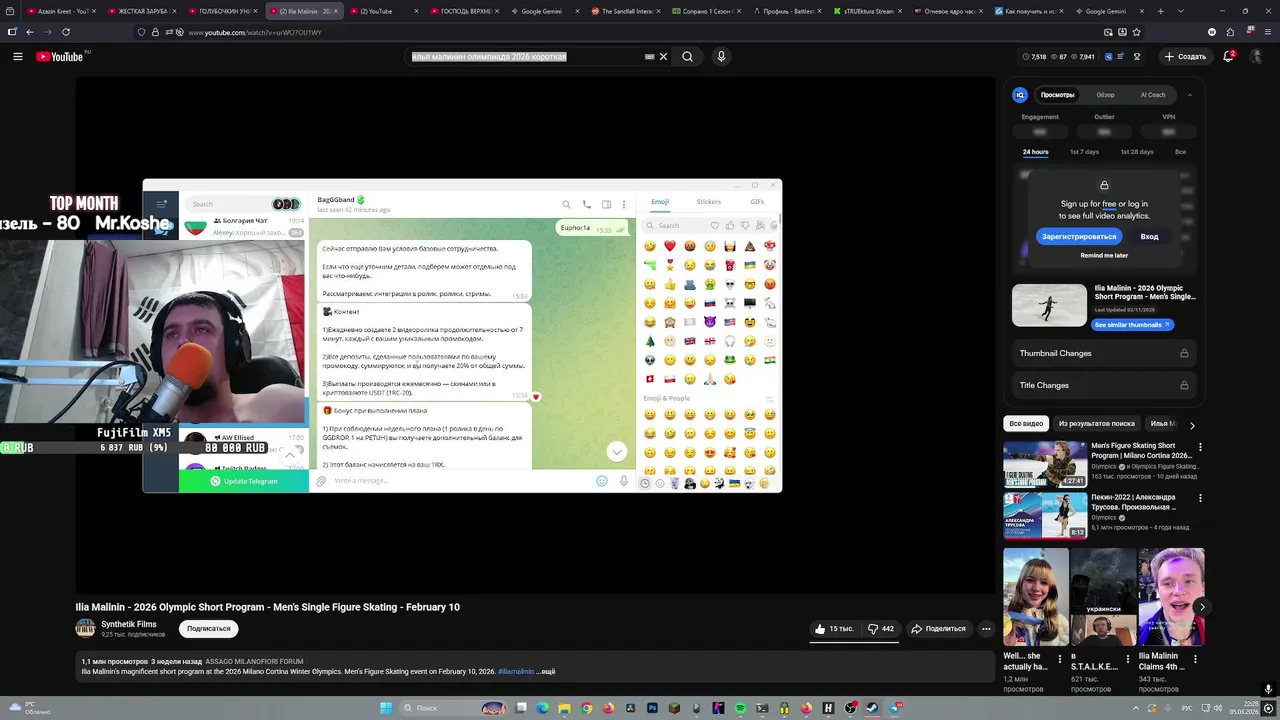
Task: Switch to The Sandfall Interactive tab
Action: [626, 11]
